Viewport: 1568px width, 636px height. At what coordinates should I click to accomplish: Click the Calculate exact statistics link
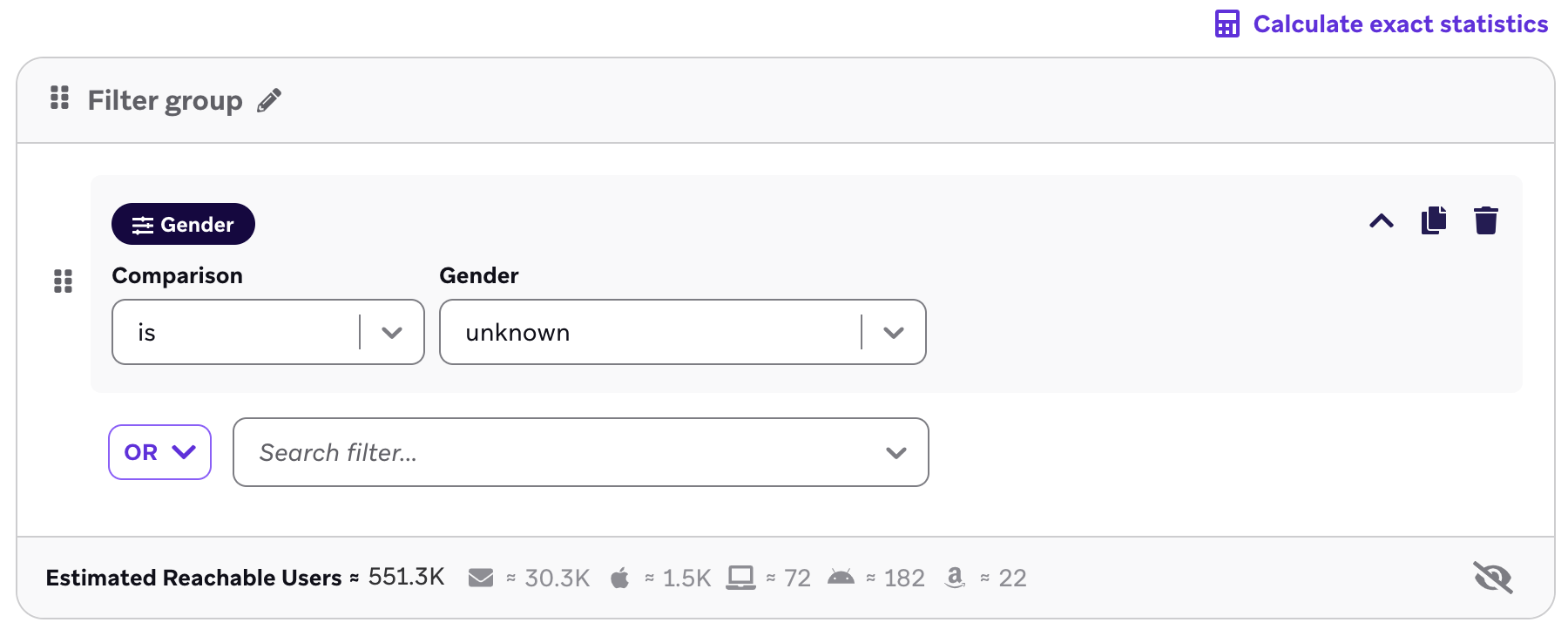pos(1382,24)
